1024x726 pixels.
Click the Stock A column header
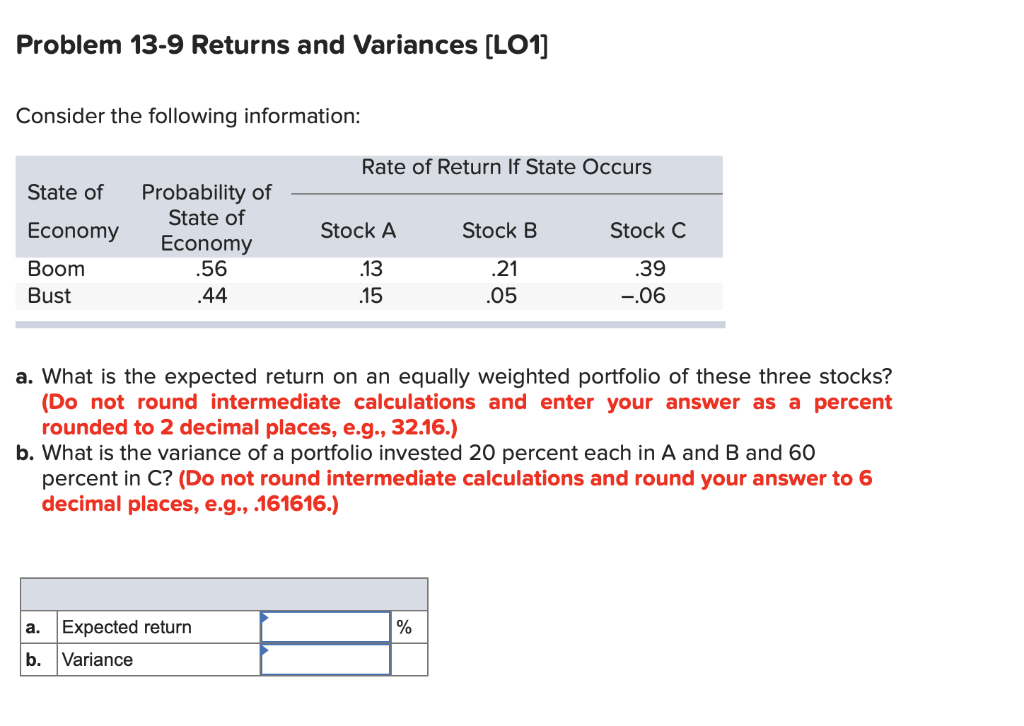tap(358, 231)
